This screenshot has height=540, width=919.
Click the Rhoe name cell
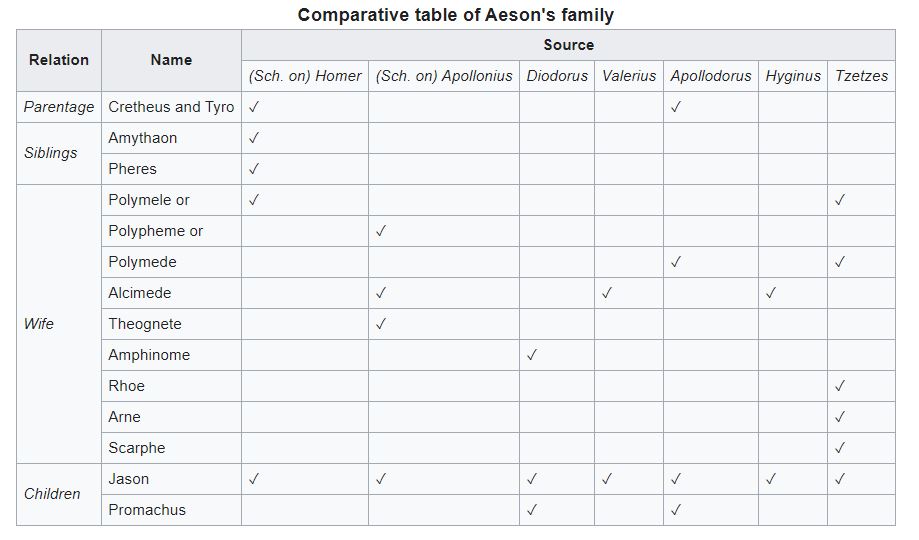click(127, 386)
